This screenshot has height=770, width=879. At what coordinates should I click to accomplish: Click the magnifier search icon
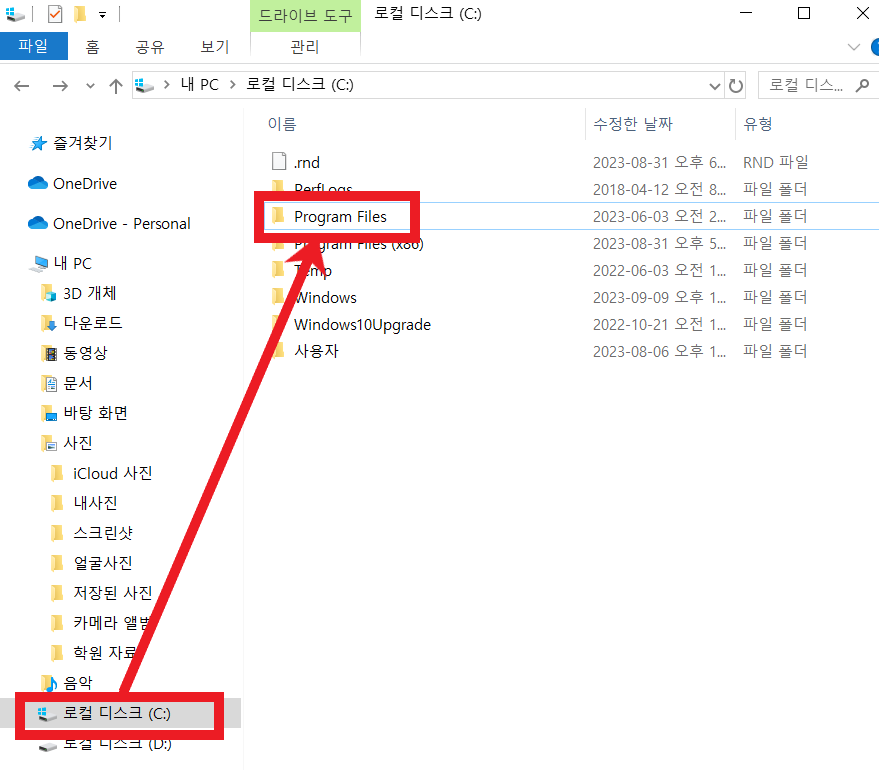click(862, 85)
